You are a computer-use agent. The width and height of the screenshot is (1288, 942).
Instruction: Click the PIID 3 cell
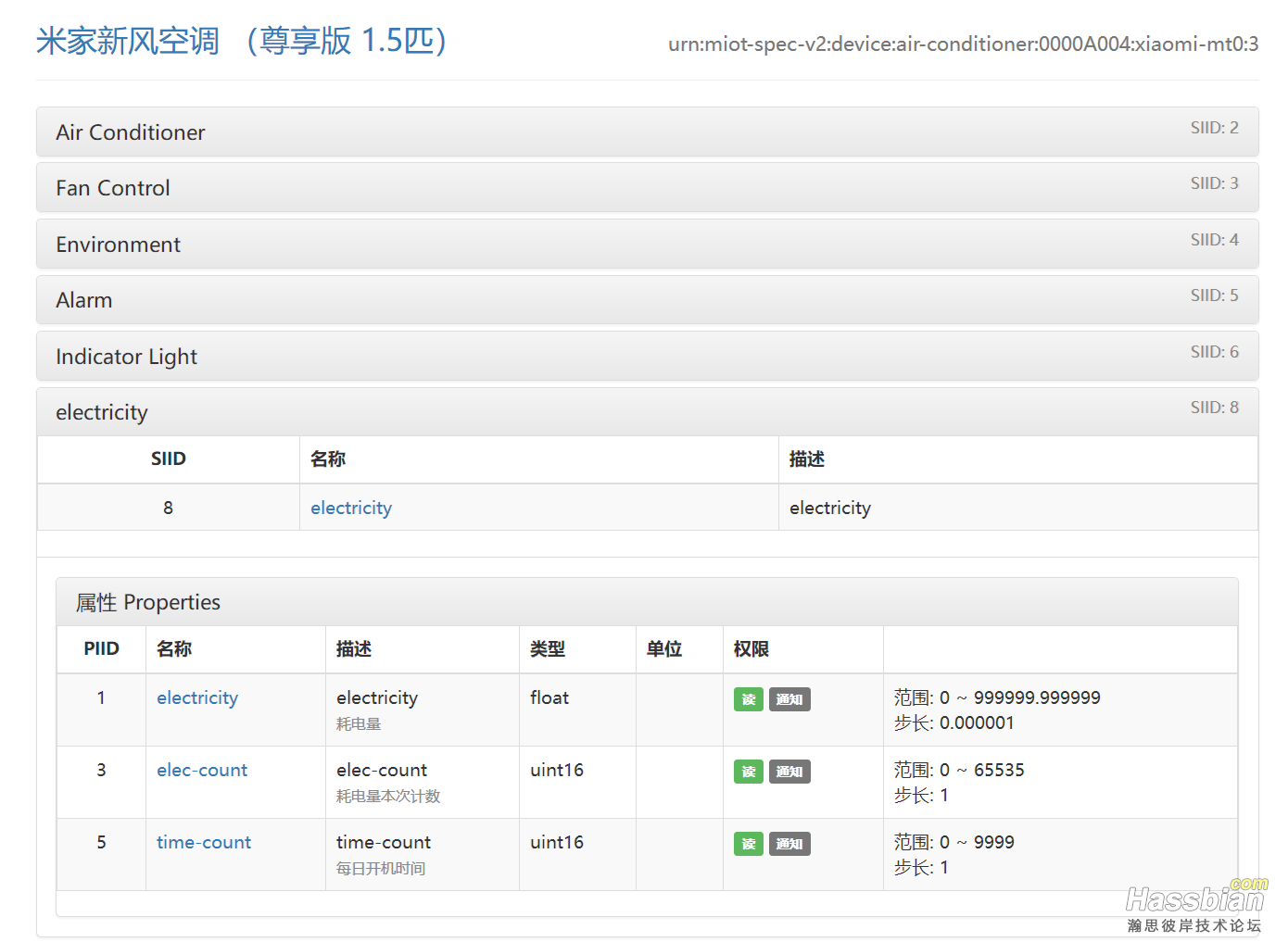(101, 782)
